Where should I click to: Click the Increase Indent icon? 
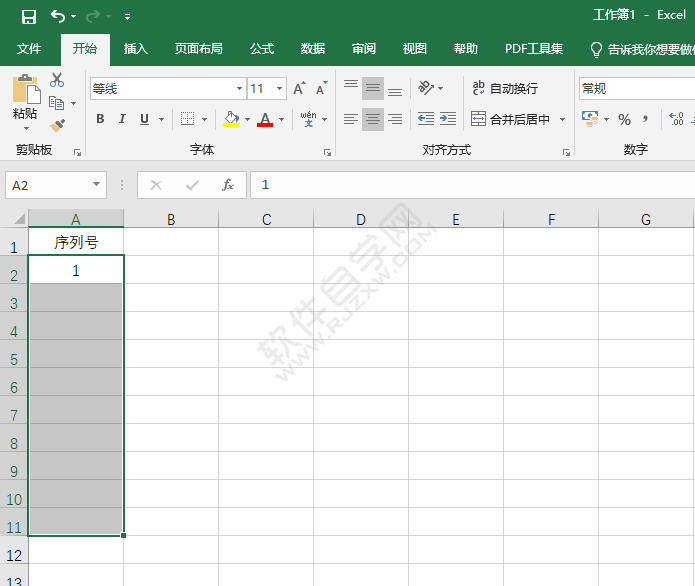[x=448, y=119]
